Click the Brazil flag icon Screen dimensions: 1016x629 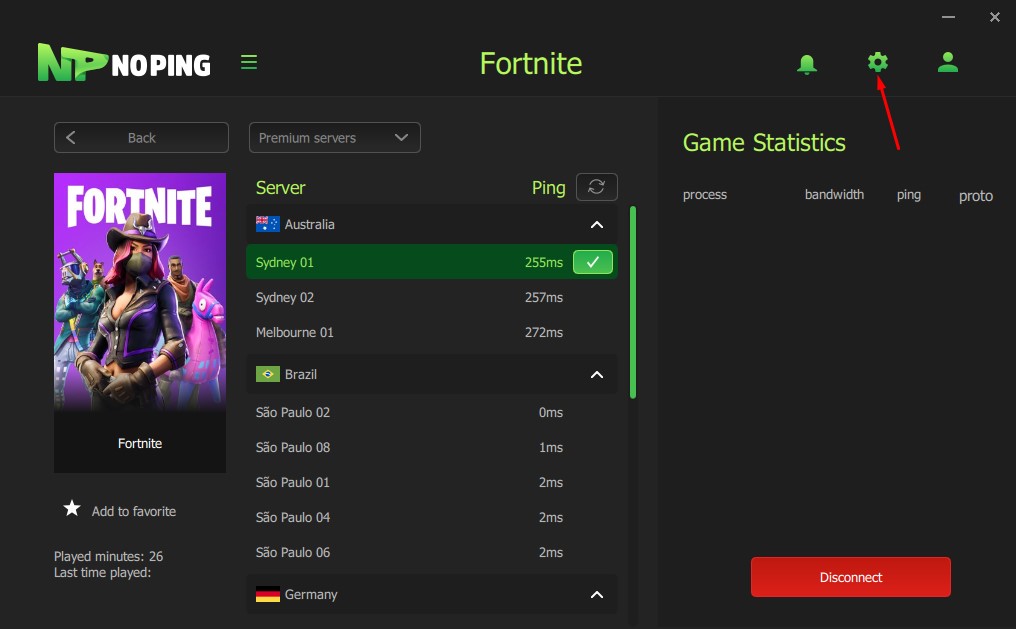(x=268, y=374)
